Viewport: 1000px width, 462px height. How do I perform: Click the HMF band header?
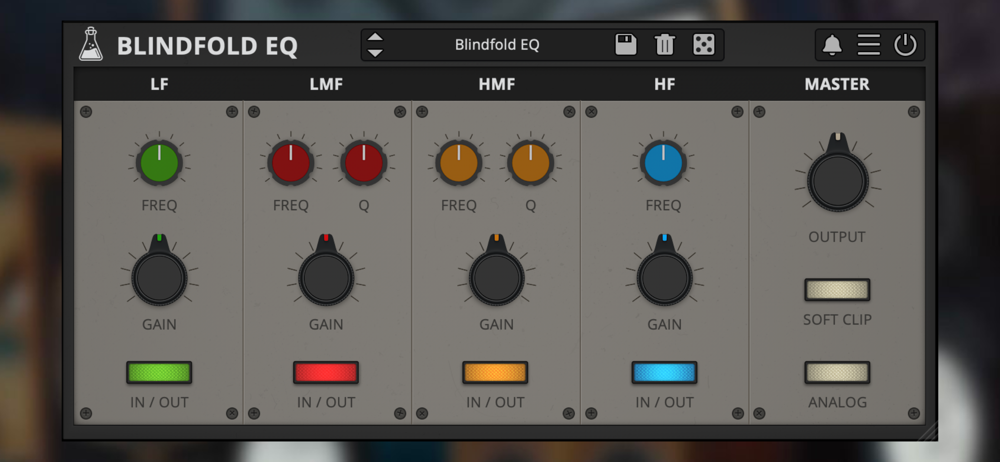(497, 84)
